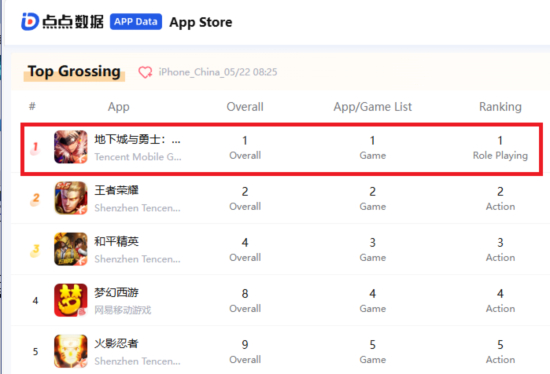Click the 和平精英 app title
The width and height of the screenshot is (550, 374).
pyautogui.click(x=116, y=241)
